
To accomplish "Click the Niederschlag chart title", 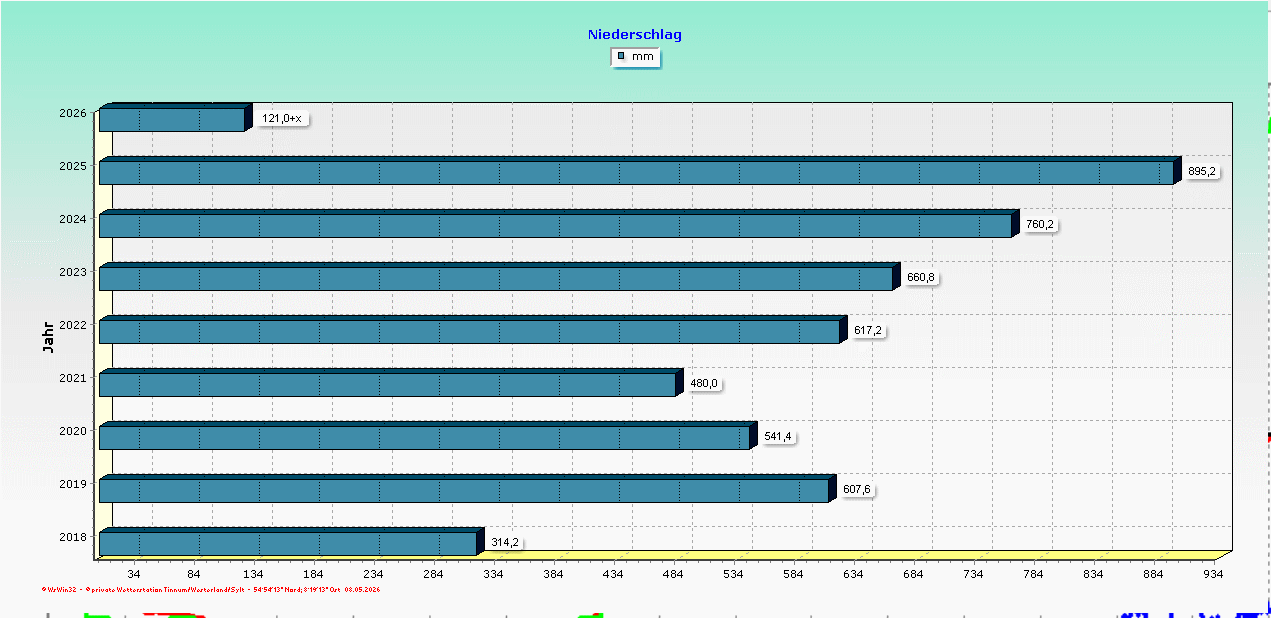I will 635,34.
